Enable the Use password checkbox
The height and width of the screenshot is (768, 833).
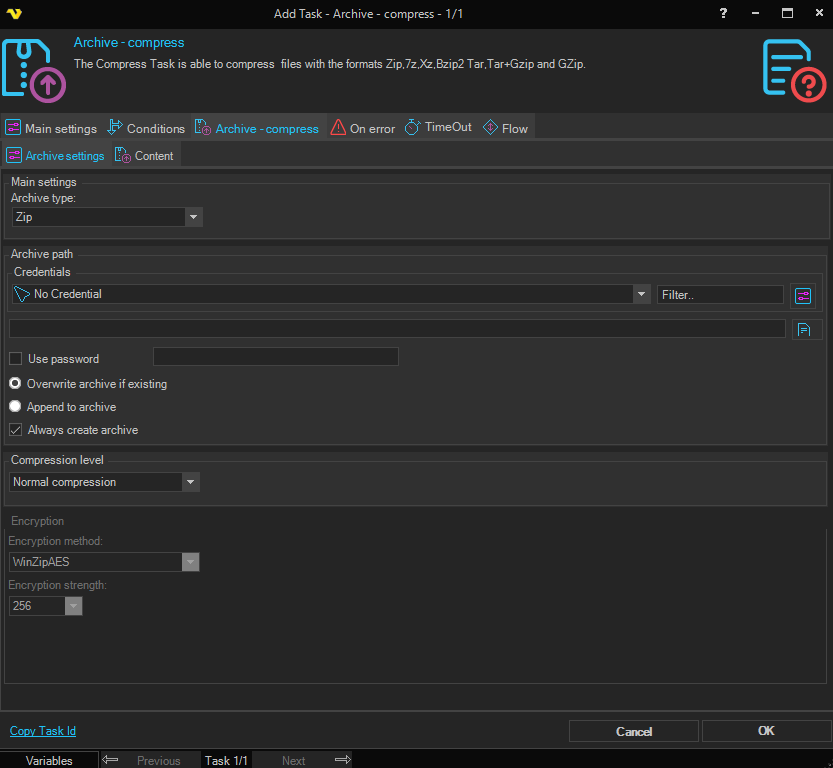coord(16,359)
